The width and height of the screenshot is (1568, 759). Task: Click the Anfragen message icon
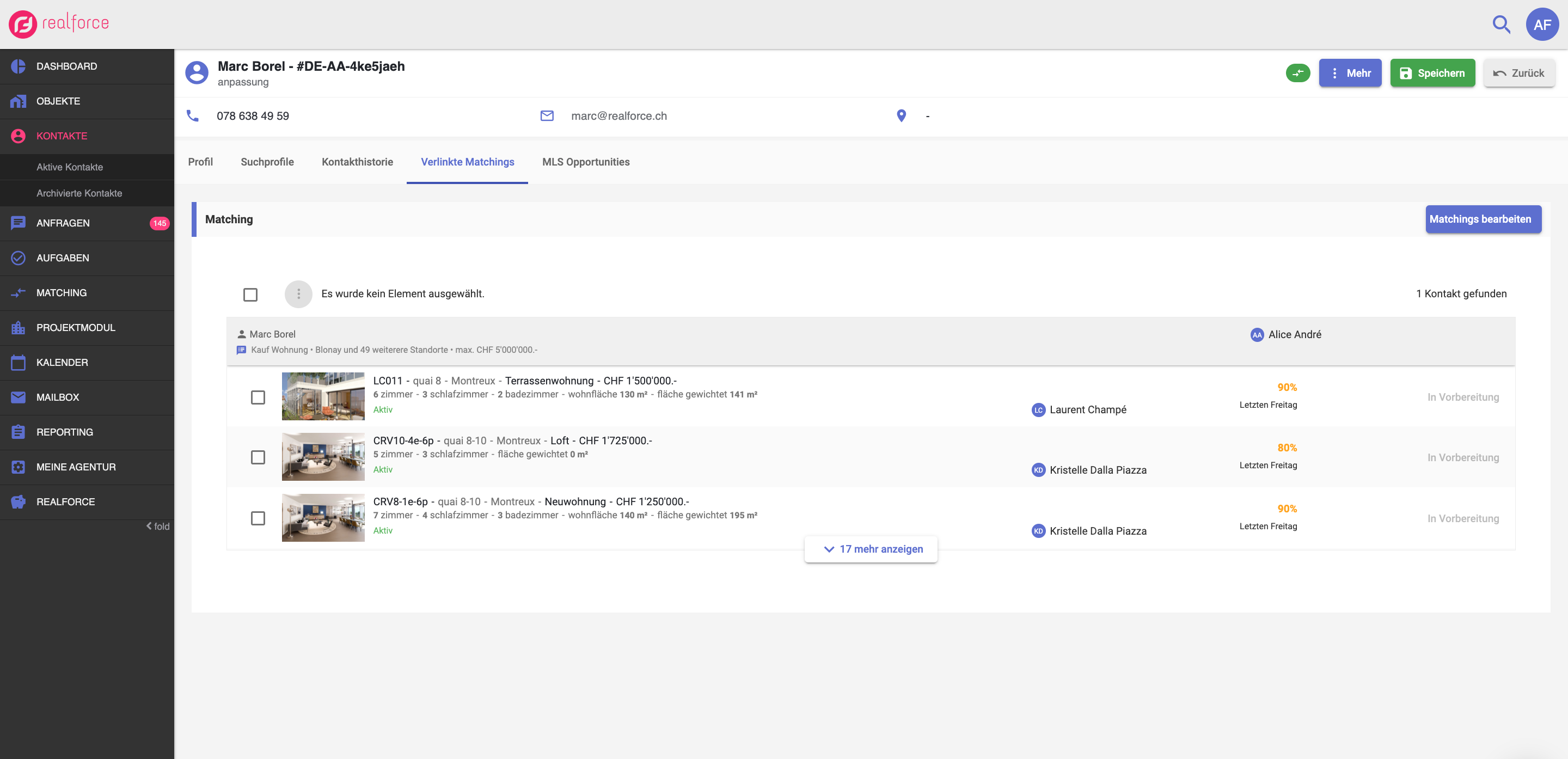pos(19,223)
